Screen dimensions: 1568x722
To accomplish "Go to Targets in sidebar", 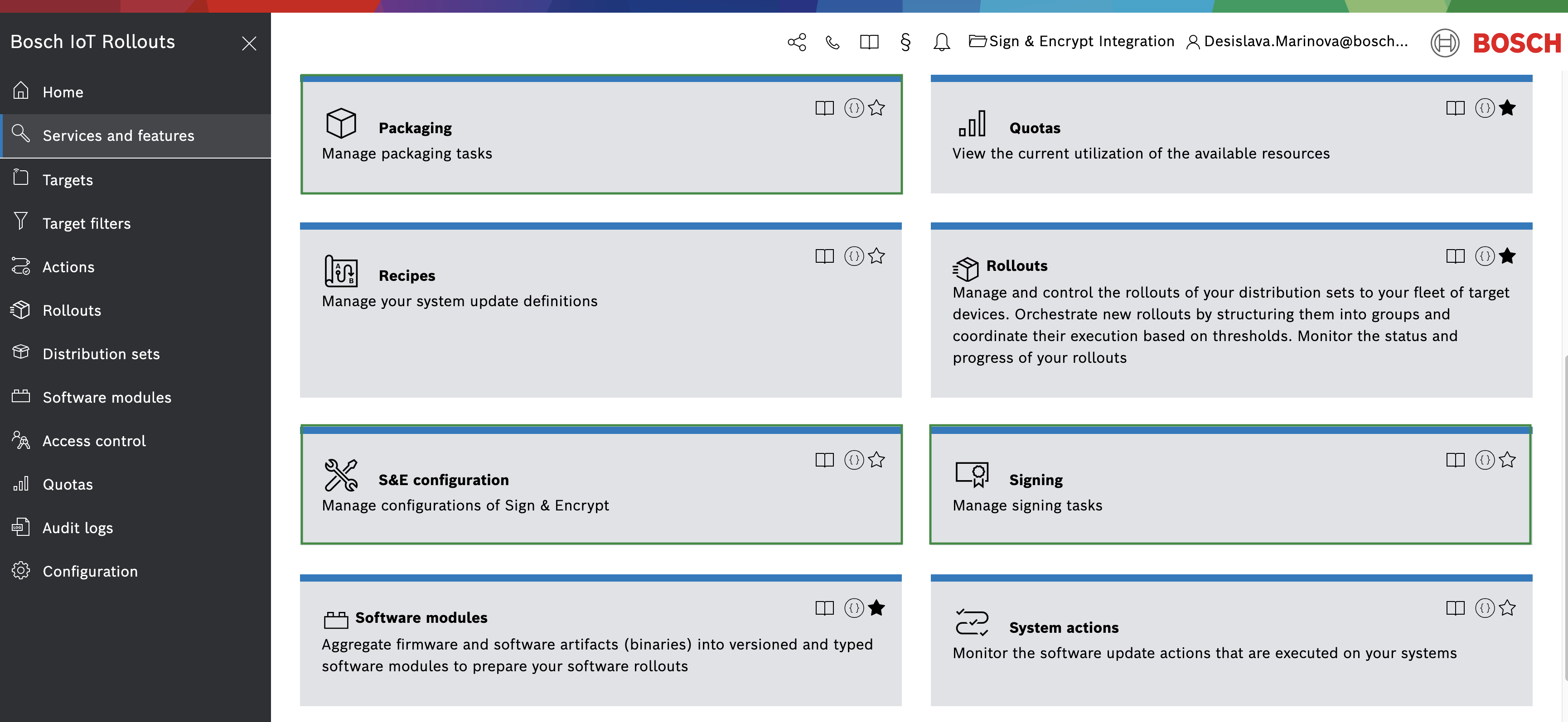I will [135, 179].
